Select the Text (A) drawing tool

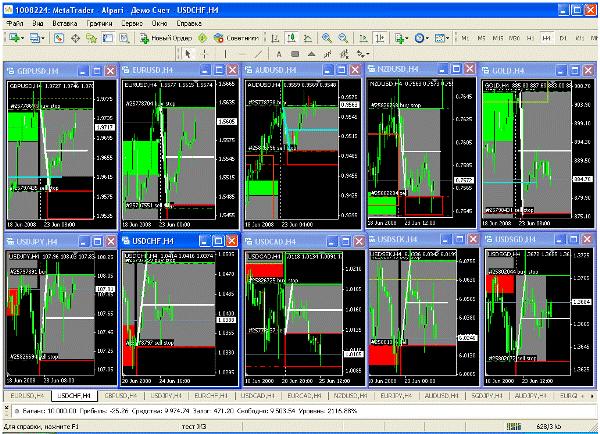(x=279, y=54)
